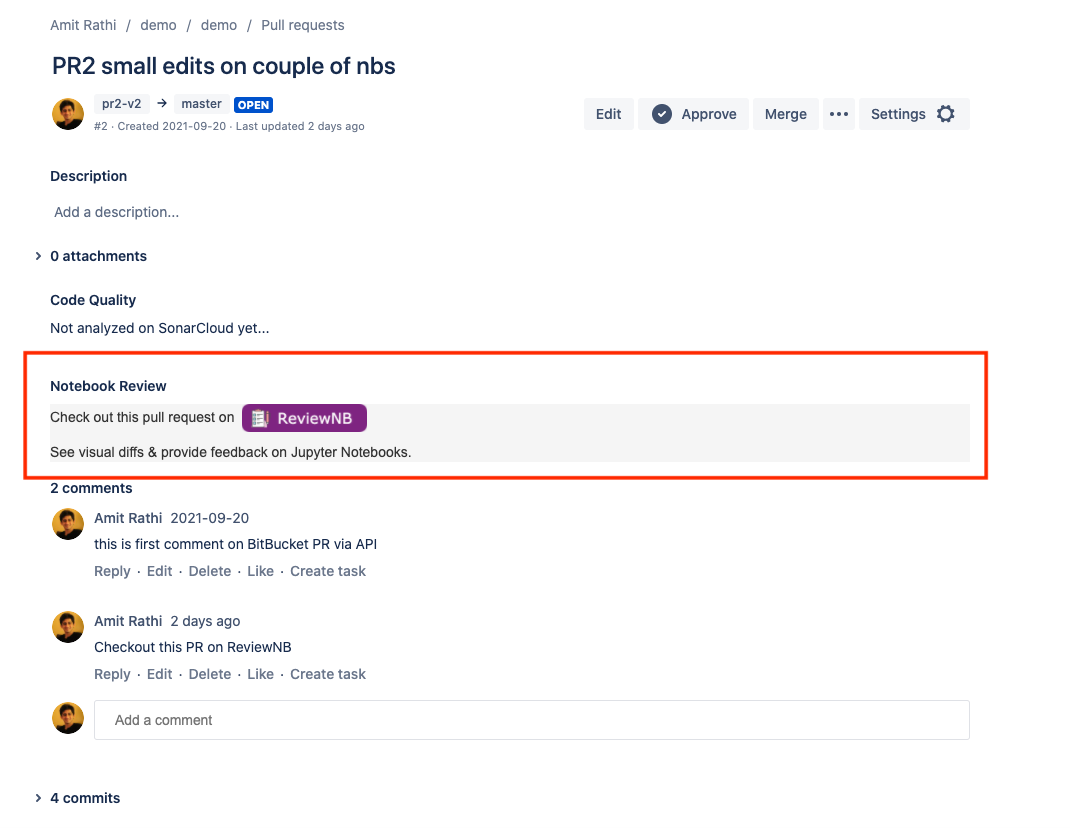The image size is (1070, 828).
Task: Click the Code Quality heading
Action: [93, 300]
